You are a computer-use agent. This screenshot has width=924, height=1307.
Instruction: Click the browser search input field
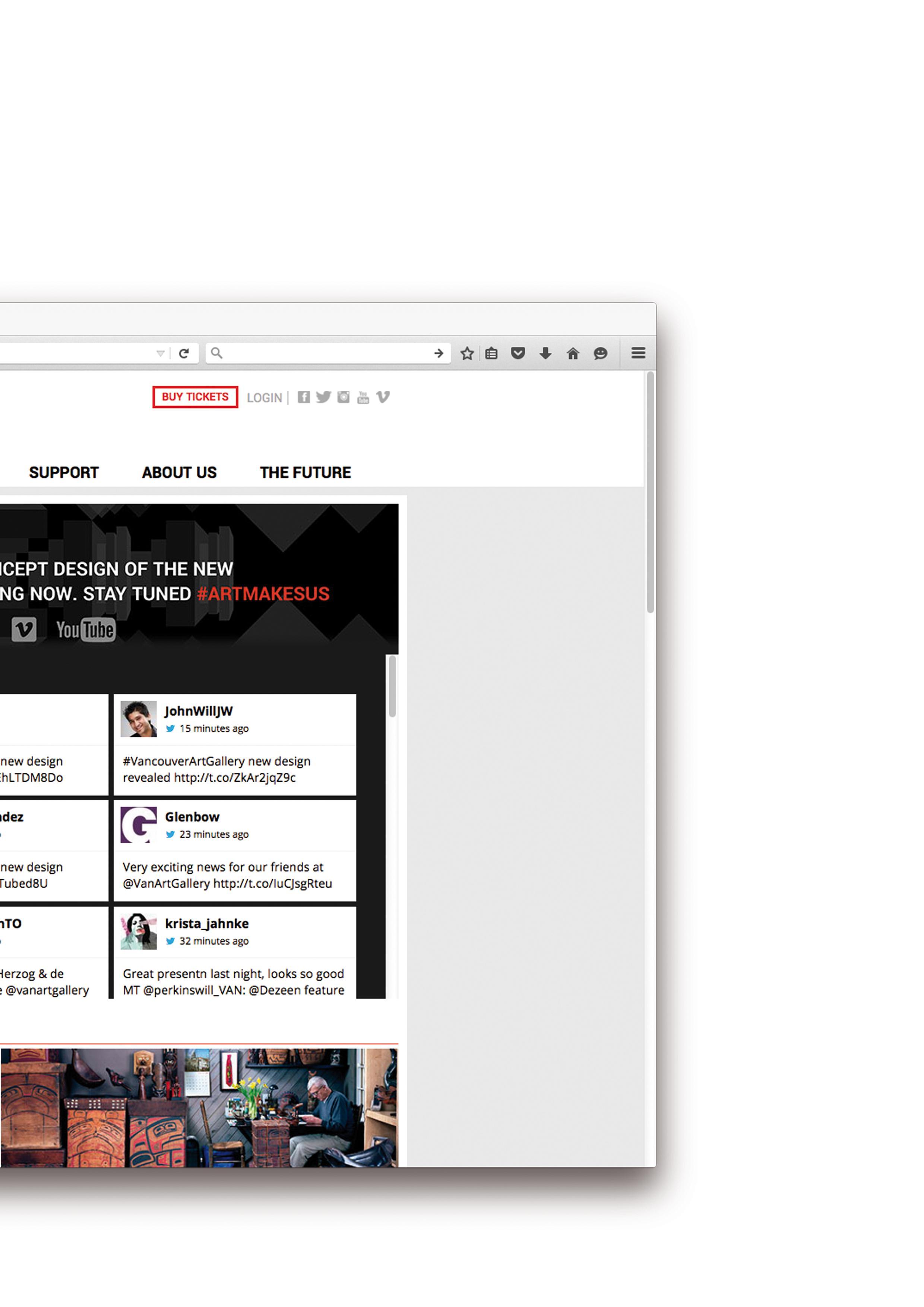tap(325, 354)
